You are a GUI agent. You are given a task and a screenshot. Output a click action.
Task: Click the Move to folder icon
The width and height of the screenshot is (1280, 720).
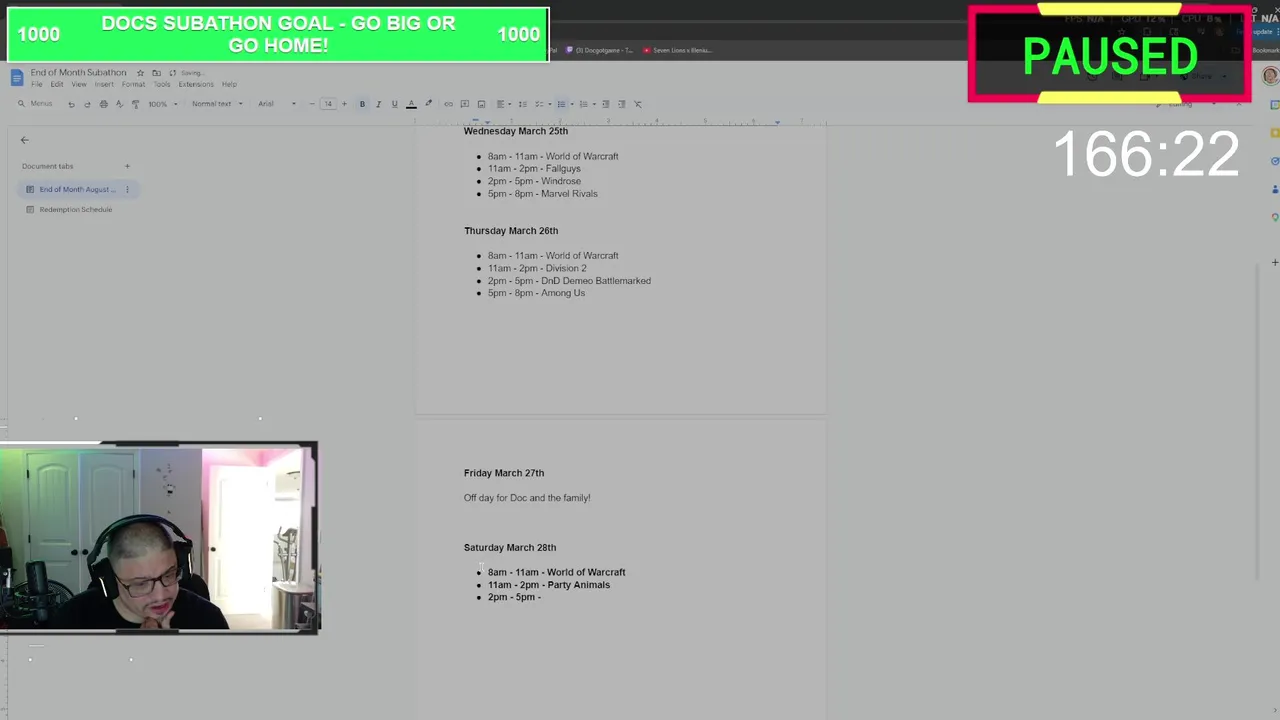pos(156,73)
